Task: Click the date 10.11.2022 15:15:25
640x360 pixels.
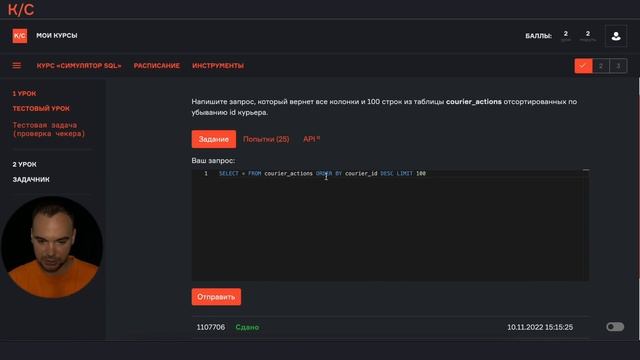Action: click(540, 327)
